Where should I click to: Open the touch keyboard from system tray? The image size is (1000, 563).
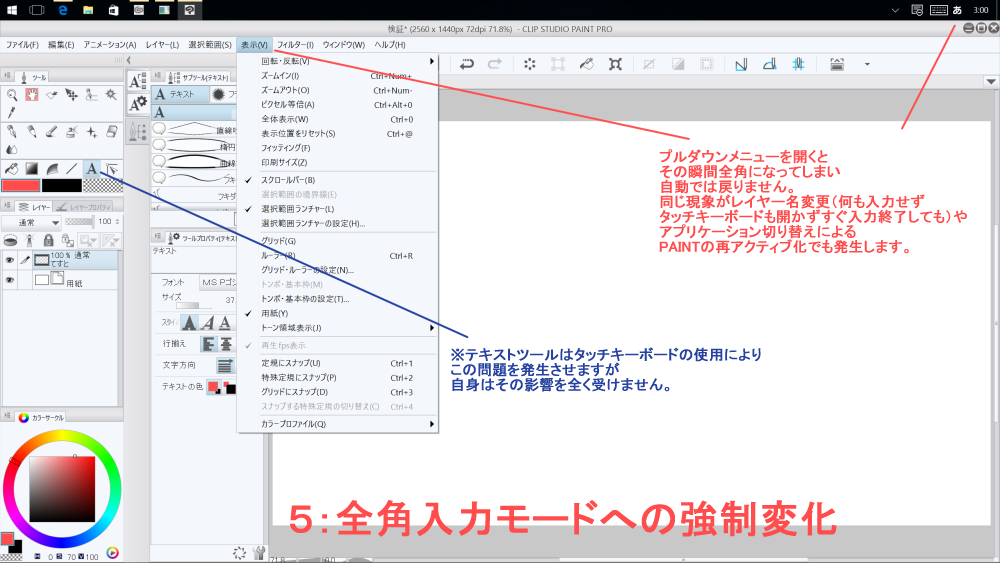click(x=938, y=10)
